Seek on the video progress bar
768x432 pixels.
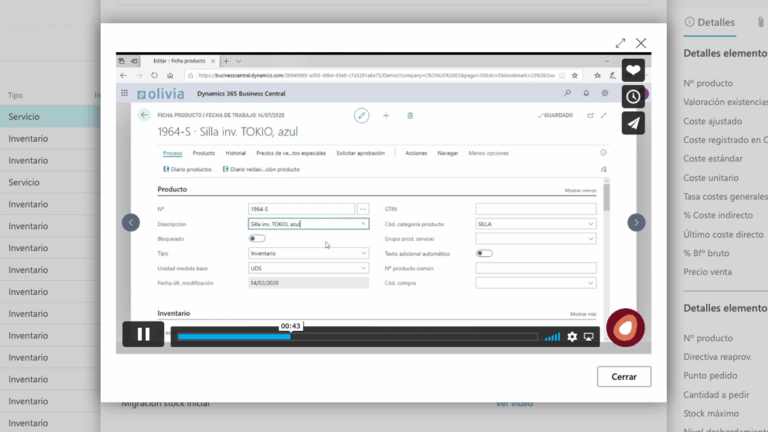pos(358,336)
